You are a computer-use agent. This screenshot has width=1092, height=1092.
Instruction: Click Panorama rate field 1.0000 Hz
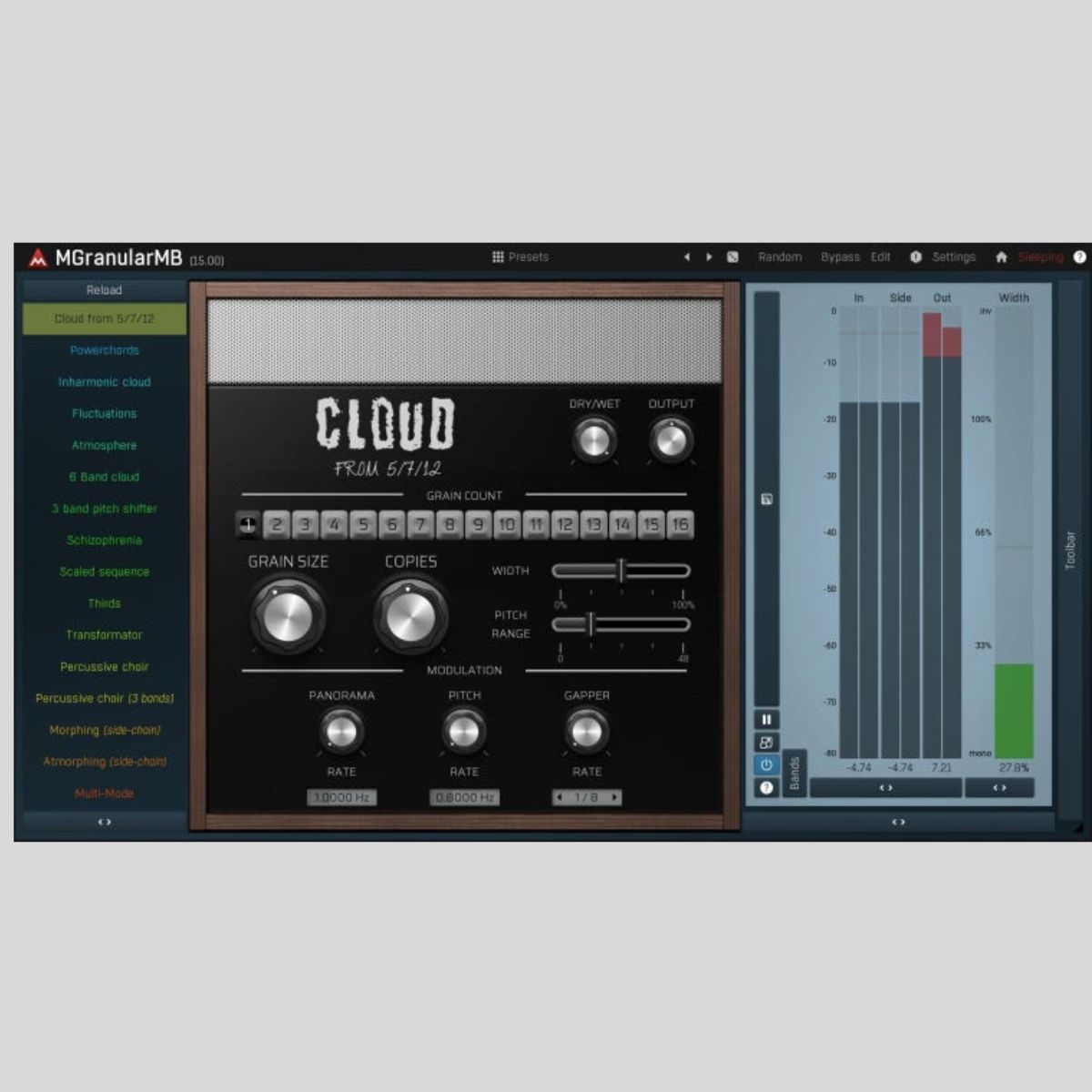click(x=341, y=797)
